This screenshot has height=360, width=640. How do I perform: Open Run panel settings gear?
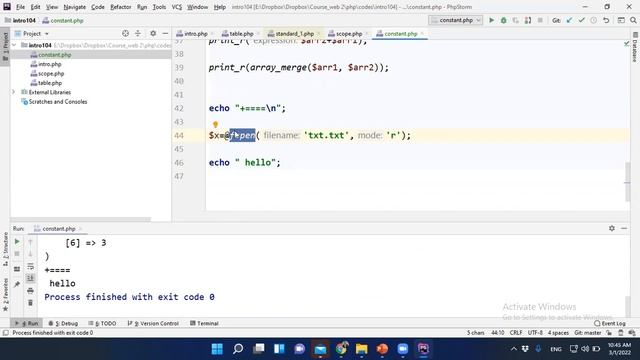pos(611,229)
